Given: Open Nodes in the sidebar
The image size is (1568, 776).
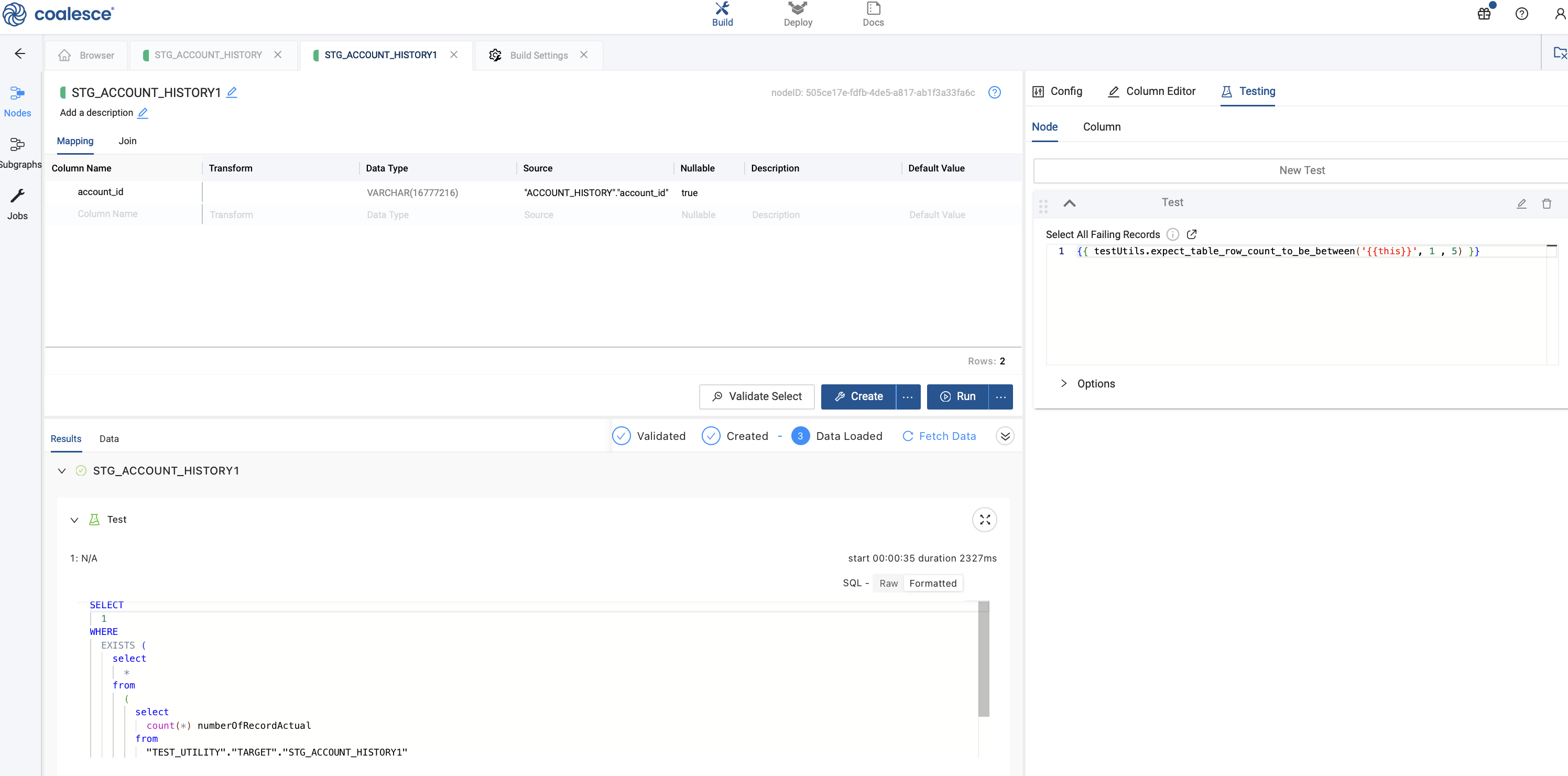Looking at the screenshot, I should click(17, 102).
